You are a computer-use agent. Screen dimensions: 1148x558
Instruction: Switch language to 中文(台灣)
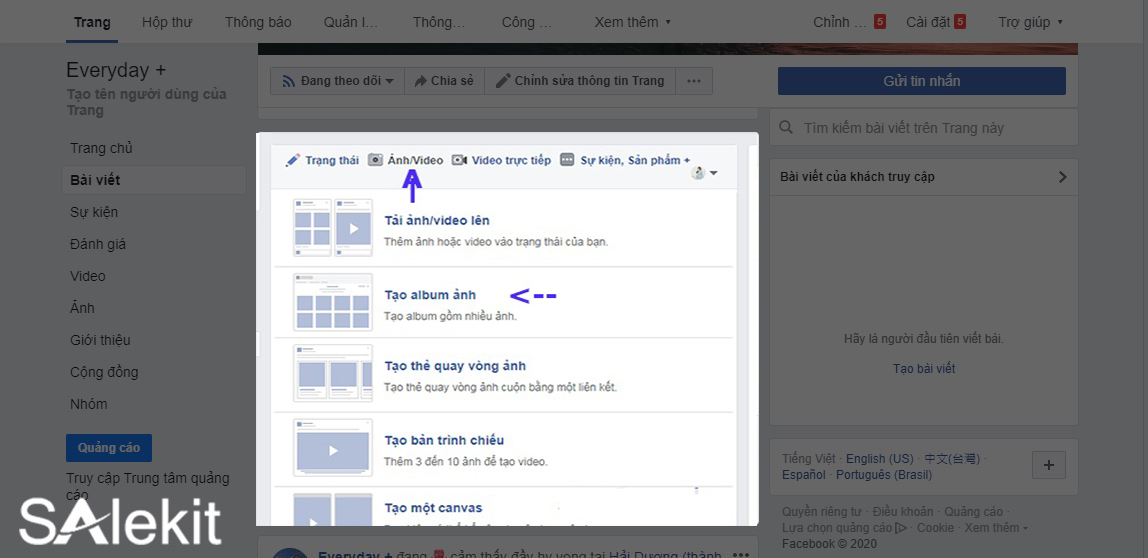[x=951, y=458]
